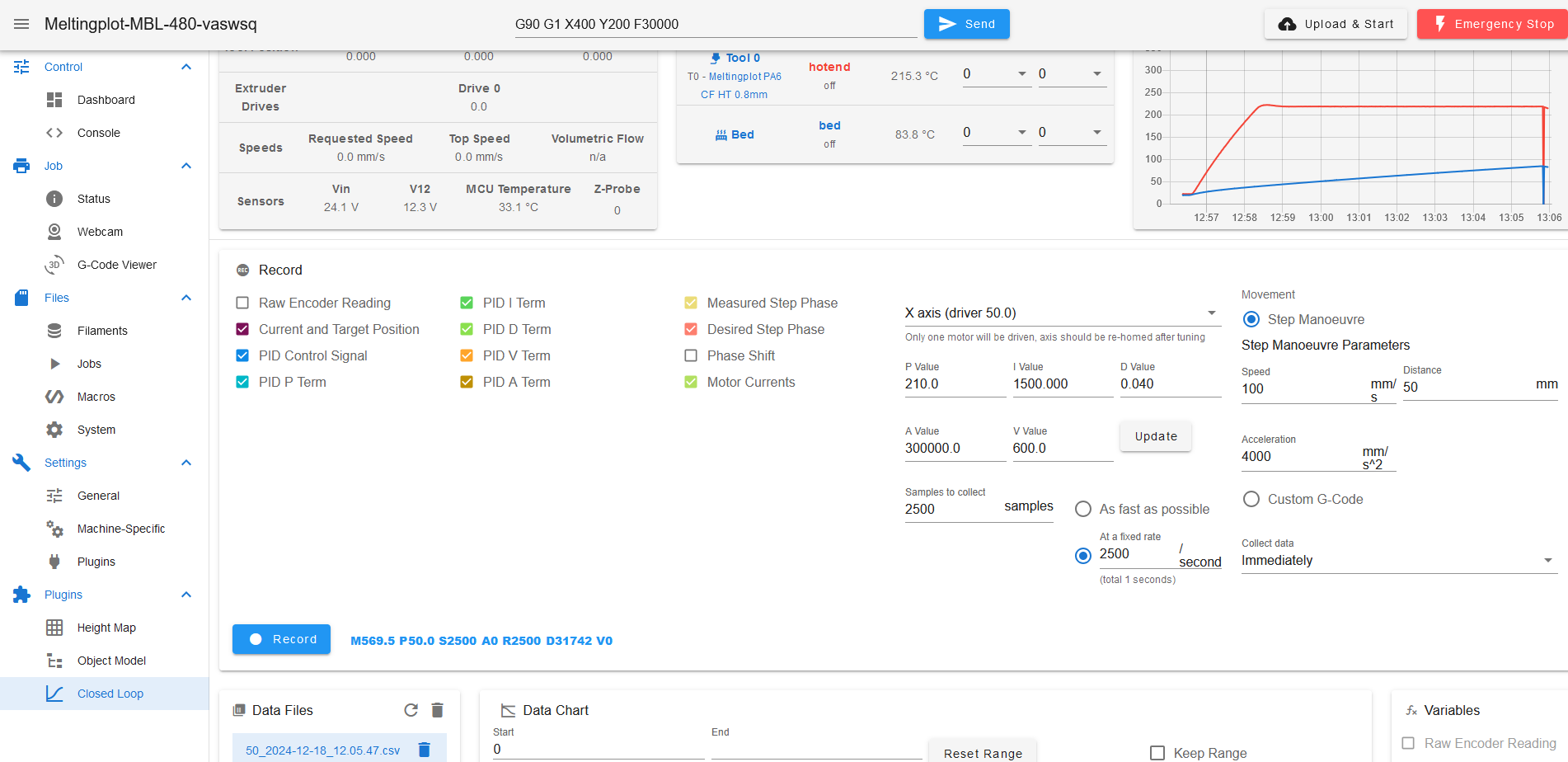Click the Machine-Specific gears icon
Image resolution: width=1568 pixels, height=762 pixels.
pos(54,529)
